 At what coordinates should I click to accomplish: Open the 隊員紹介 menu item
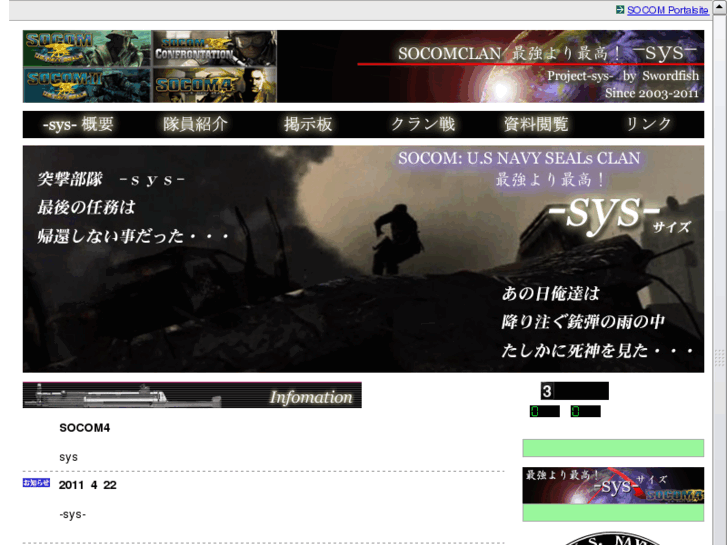click(195, 124)
